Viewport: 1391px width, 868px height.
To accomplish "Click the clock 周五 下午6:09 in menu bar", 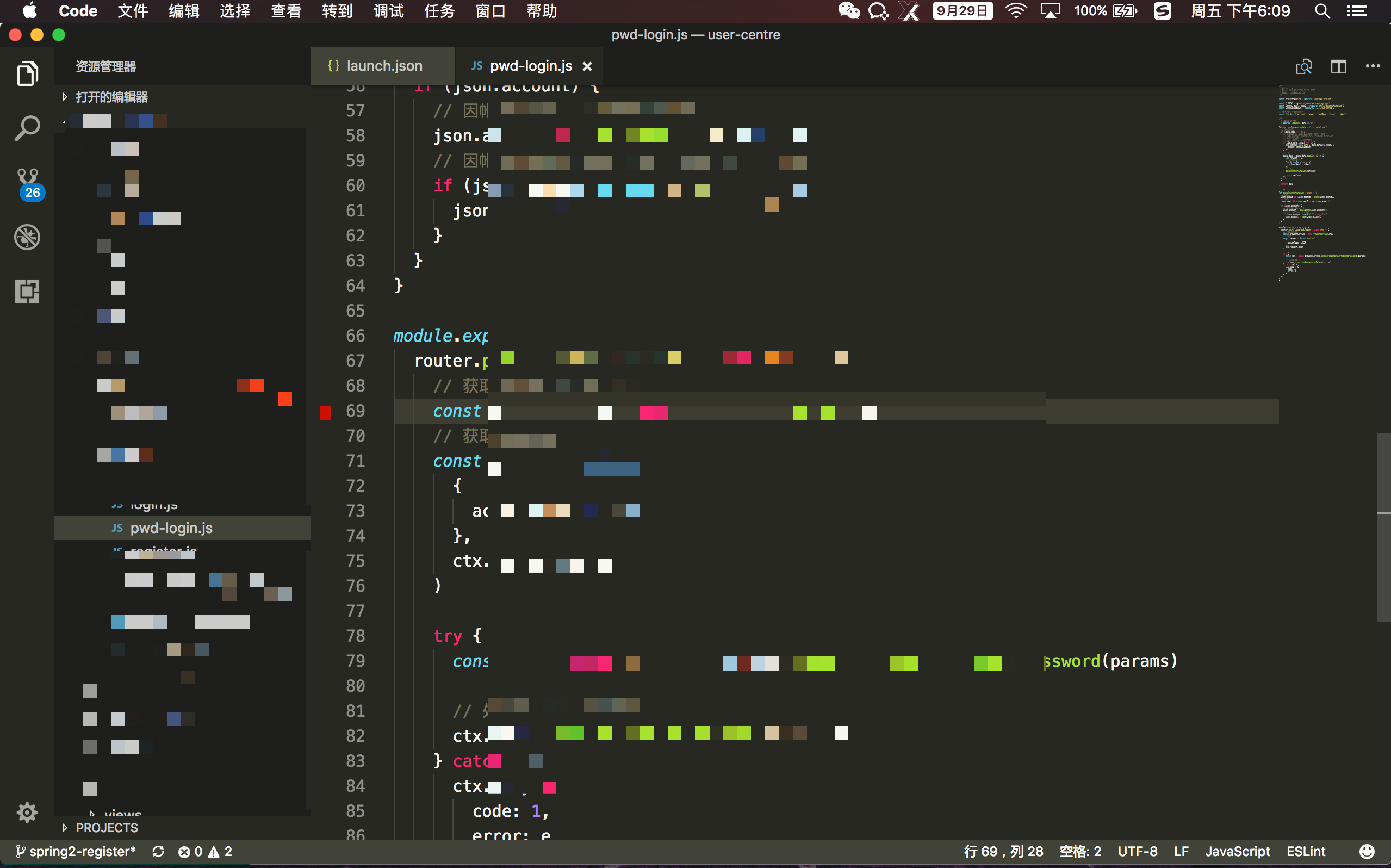I will (1240, 11).
